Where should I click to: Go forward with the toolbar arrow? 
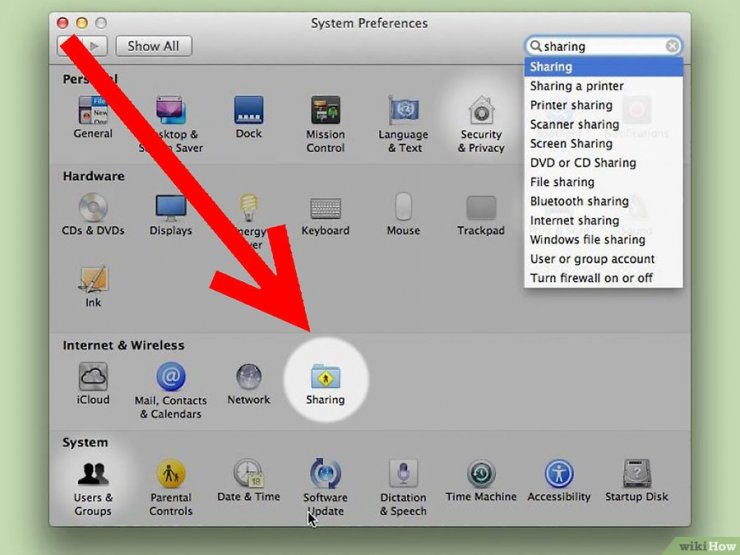(x=95, y=46)
